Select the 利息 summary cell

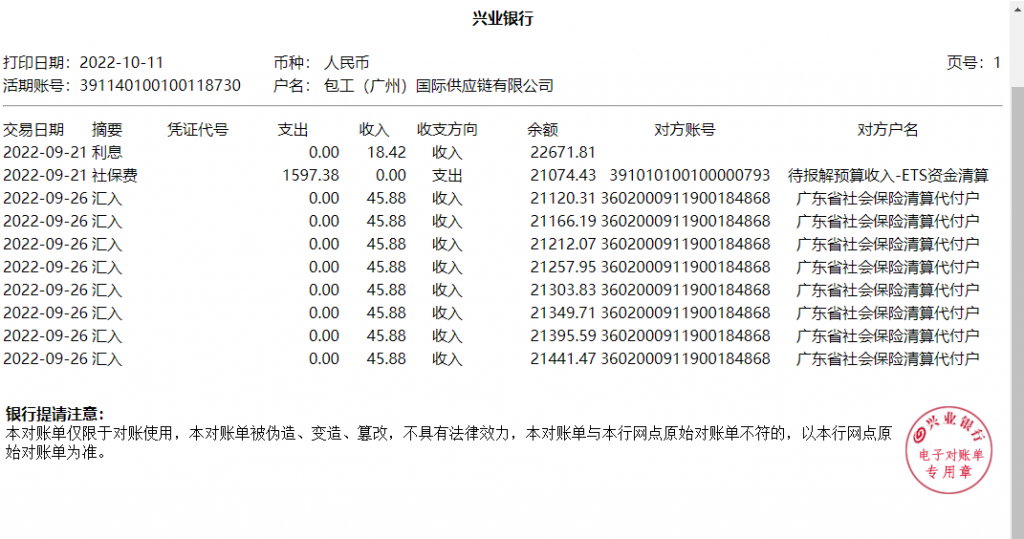pos(107,153)
